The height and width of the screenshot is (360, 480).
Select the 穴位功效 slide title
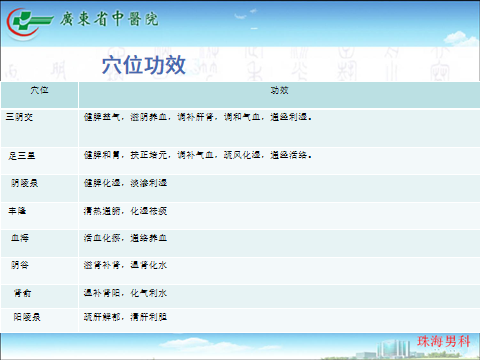coord(144,65)
